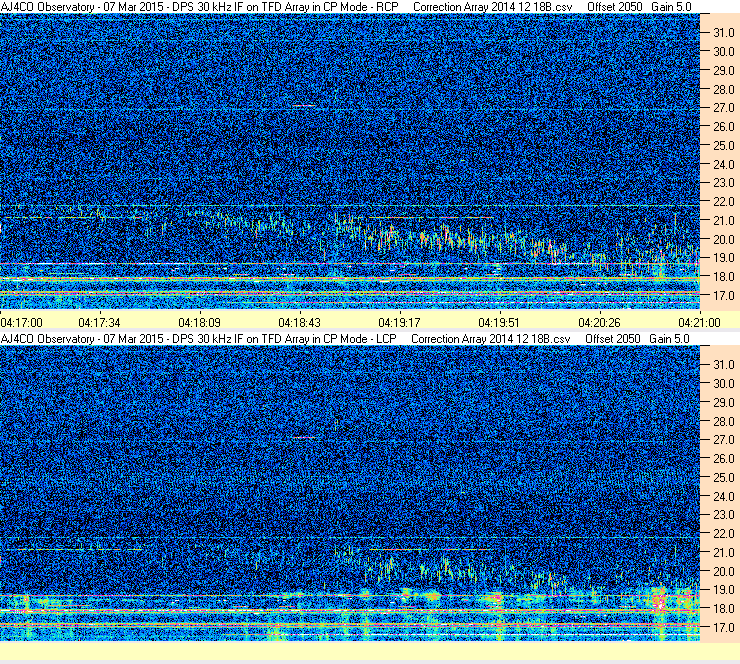Click the 18.0 frequency label on RCP axis
740x664 pixels.
[723, 277]
